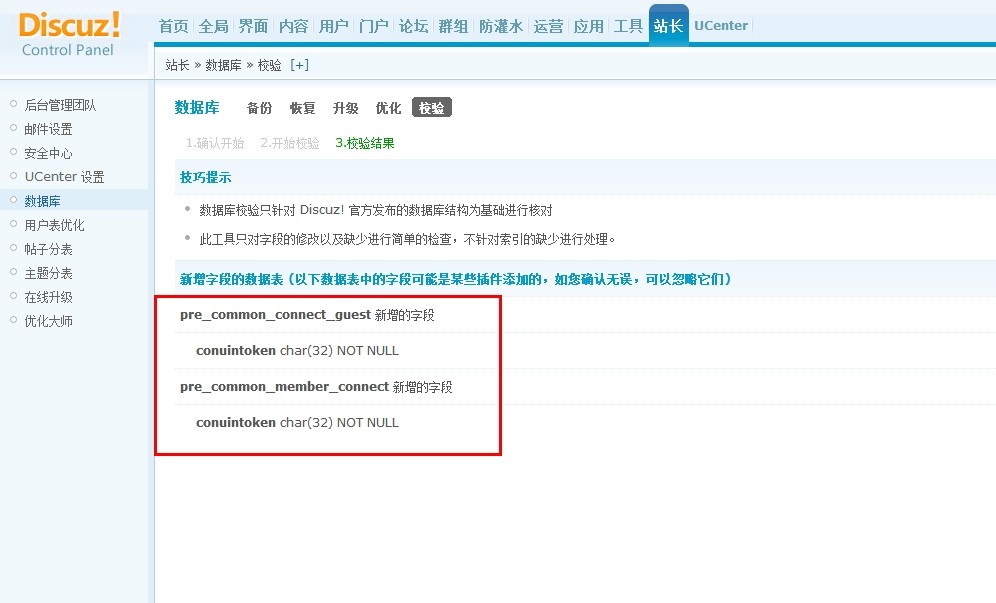Select 数据库 in the sidebar
This screenshot has height=603, width=996.
[42, 201]
